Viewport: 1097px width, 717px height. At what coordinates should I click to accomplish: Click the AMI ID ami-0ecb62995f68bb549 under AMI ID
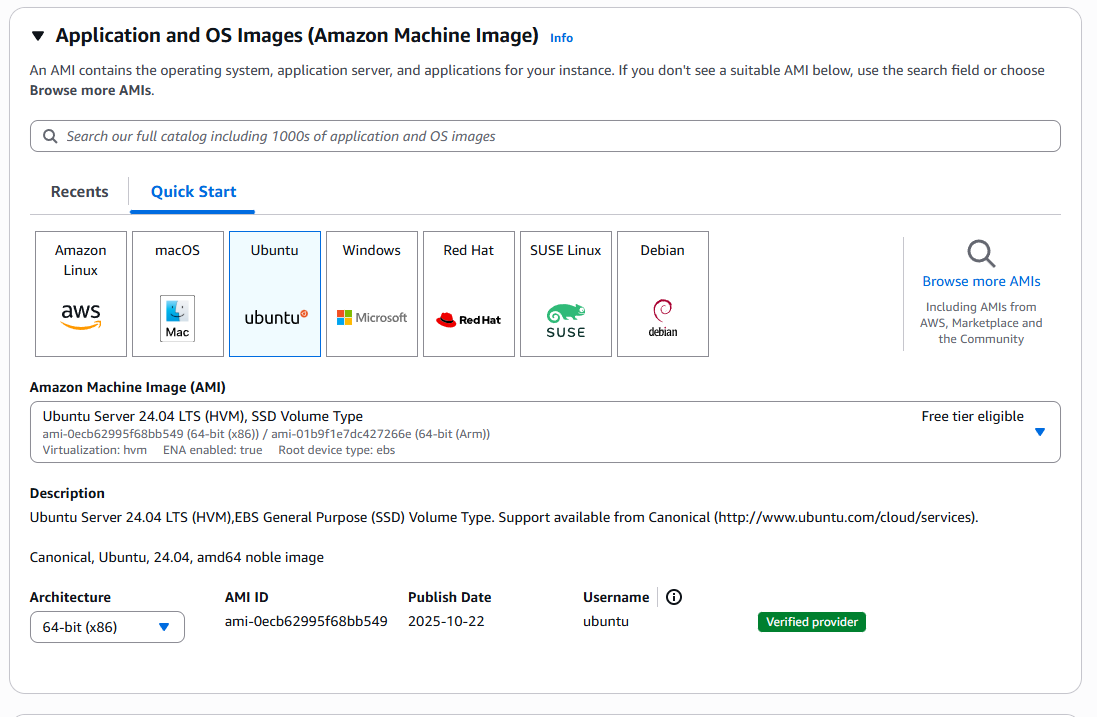pos(306,621)
